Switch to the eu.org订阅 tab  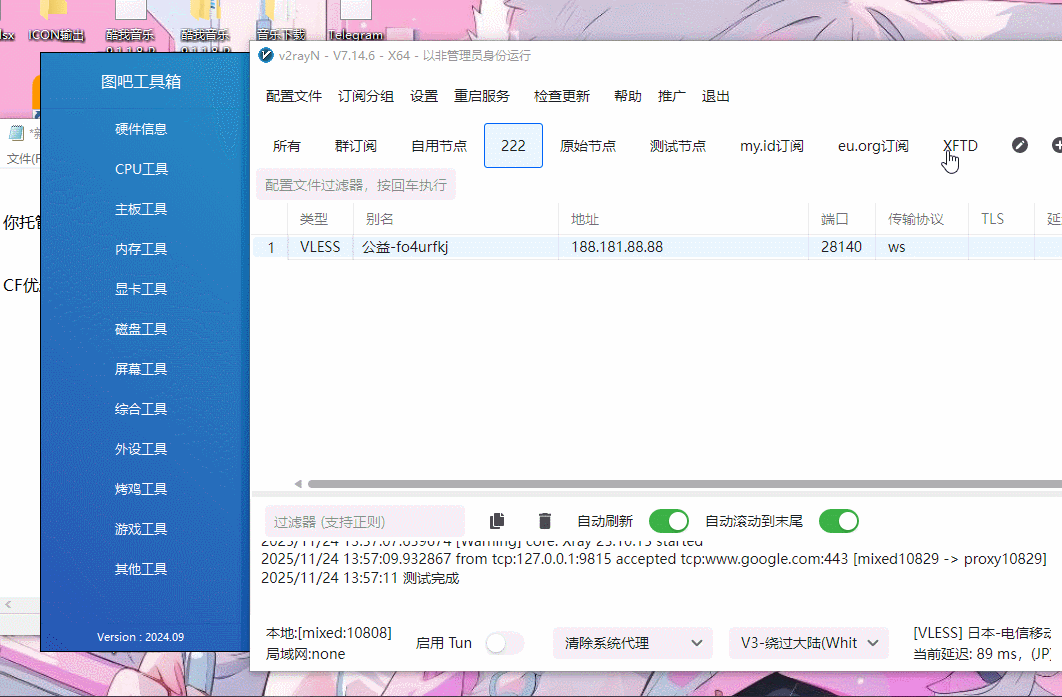point(873,146)
